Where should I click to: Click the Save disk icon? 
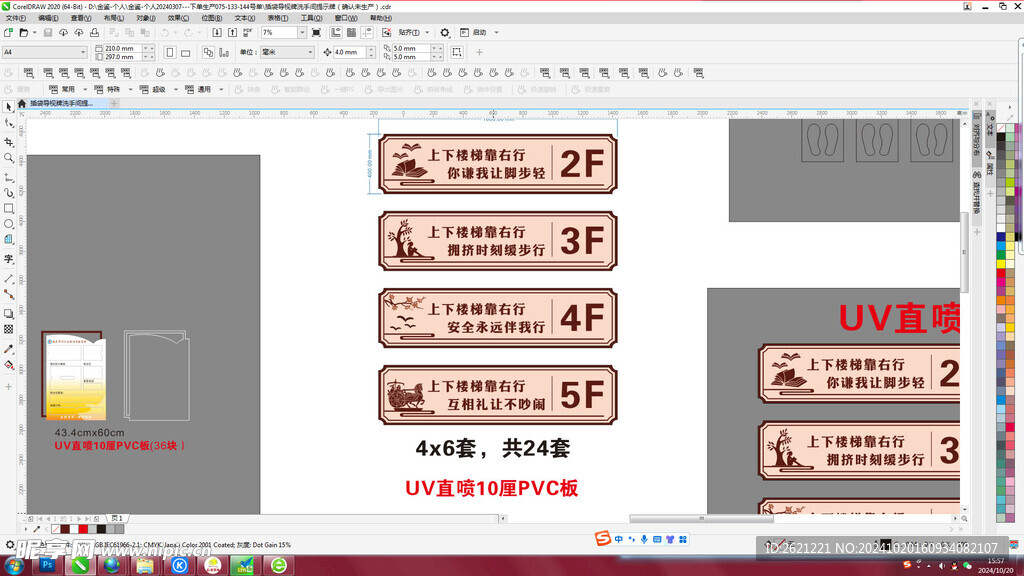48,32
